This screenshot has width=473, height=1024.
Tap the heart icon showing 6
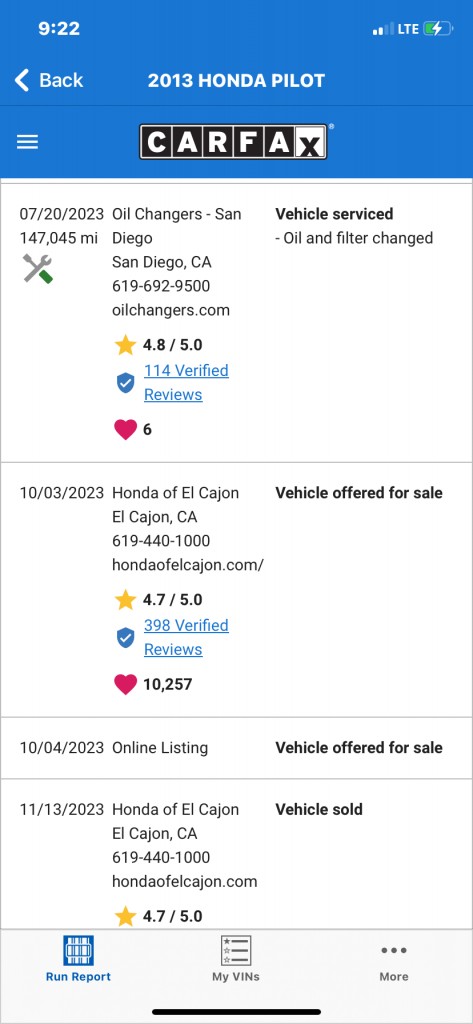coord(125,430)
